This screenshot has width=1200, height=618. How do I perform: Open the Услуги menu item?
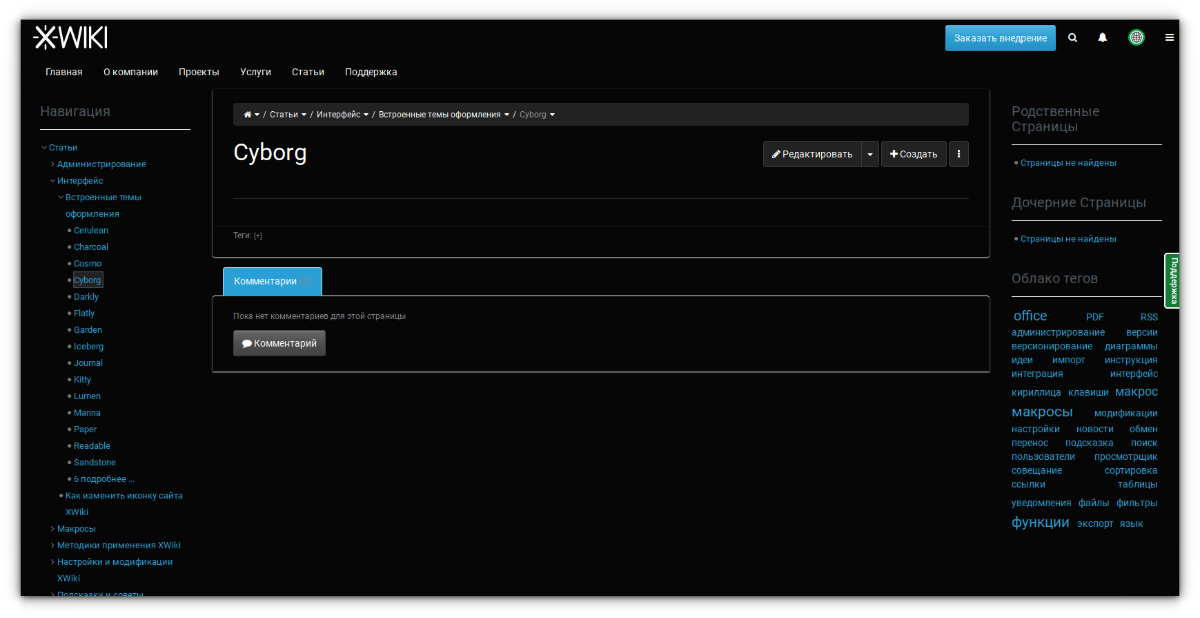pyautogui.click(x=256, y=72)
